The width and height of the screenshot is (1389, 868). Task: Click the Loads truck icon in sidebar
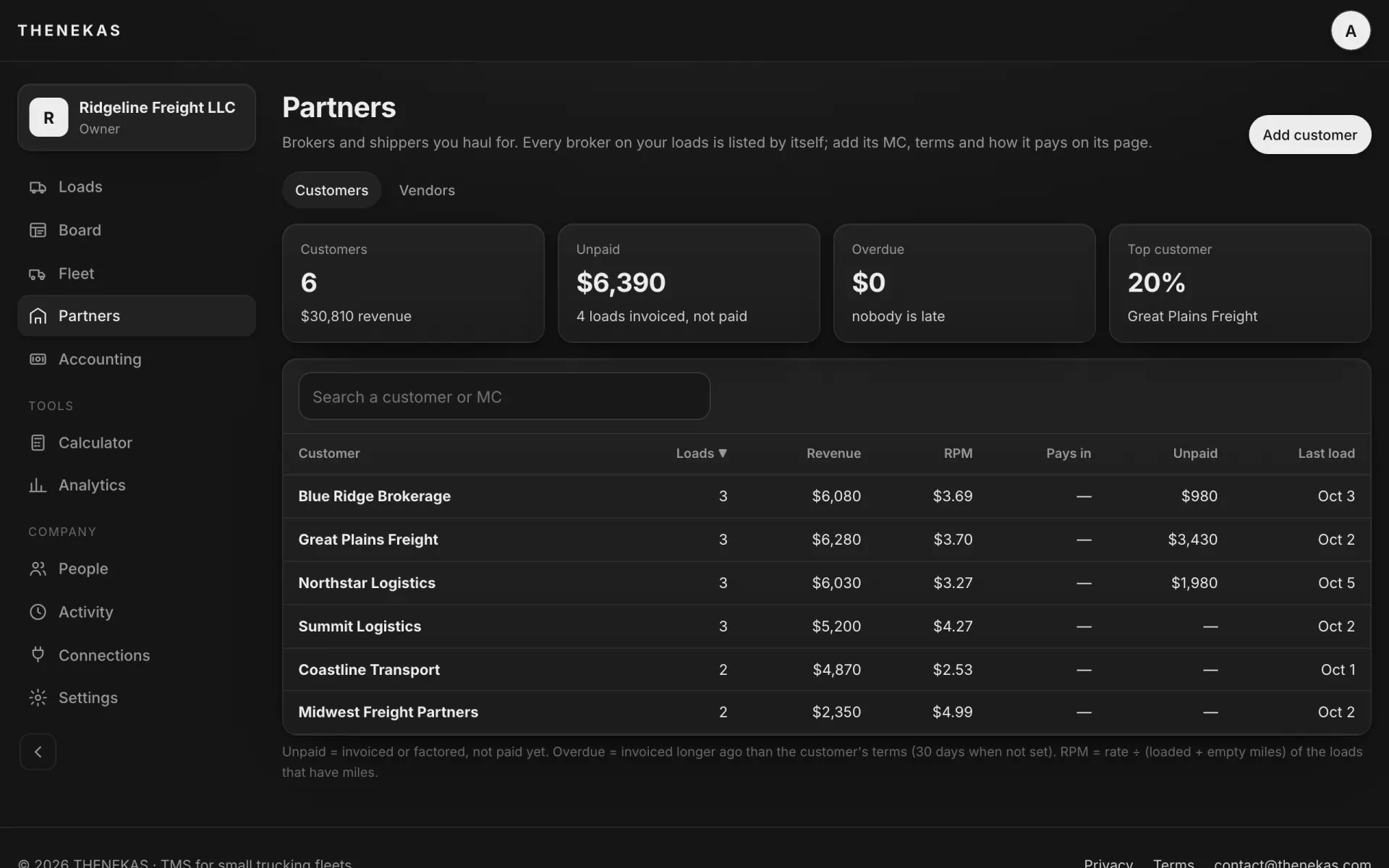[x=38, y=187]
